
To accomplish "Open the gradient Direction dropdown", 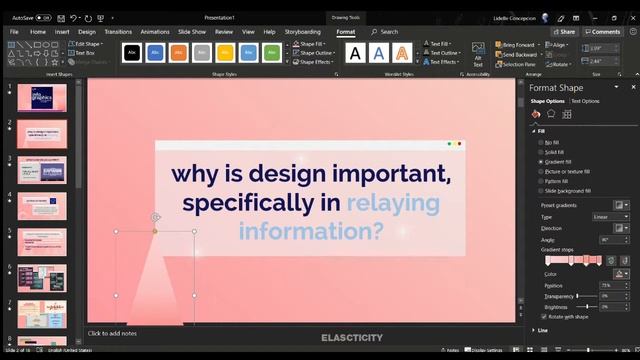I will [621, 228].
